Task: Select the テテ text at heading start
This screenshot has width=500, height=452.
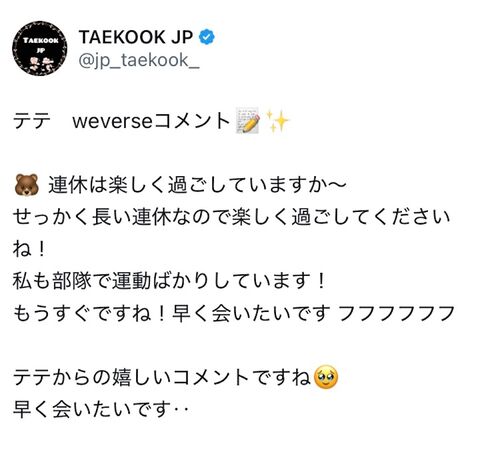Action: click(32, 121)
